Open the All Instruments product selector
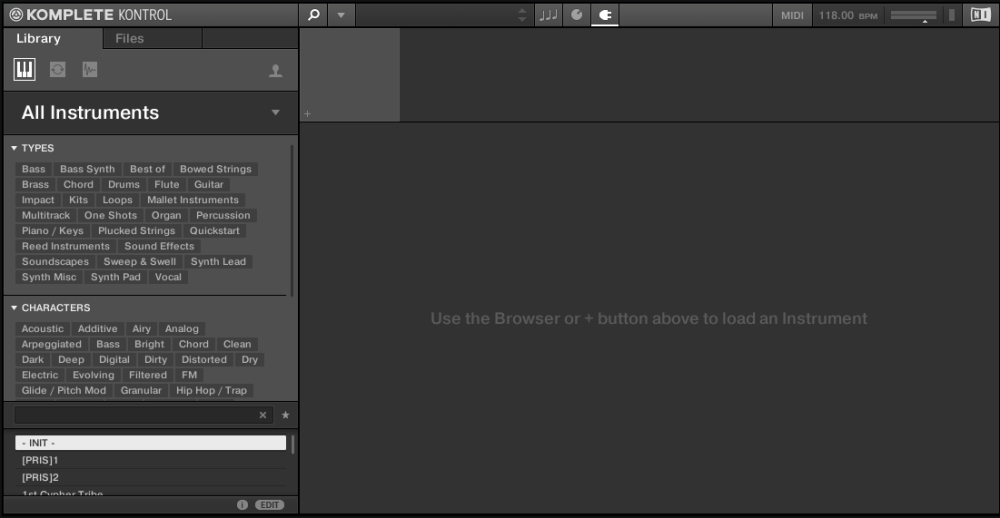Screen dimensions: 1000x518 pos(151,113)
